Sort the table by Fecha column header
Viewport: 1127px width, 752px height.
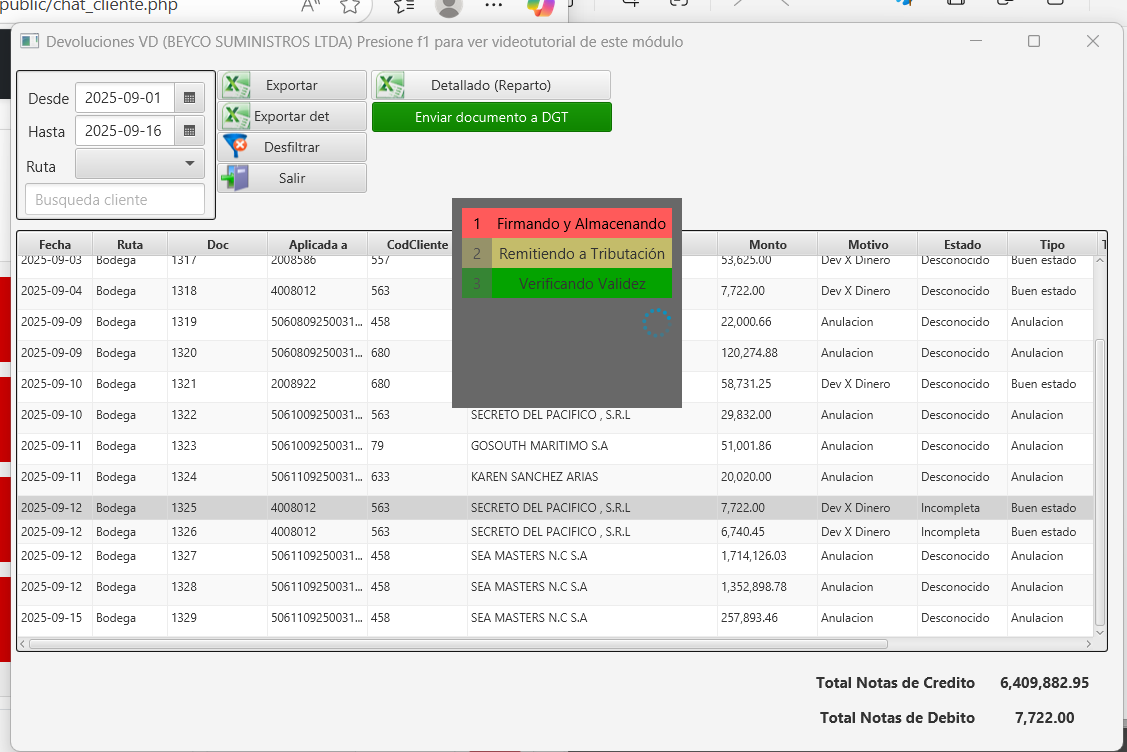click(x=55, y=244)
